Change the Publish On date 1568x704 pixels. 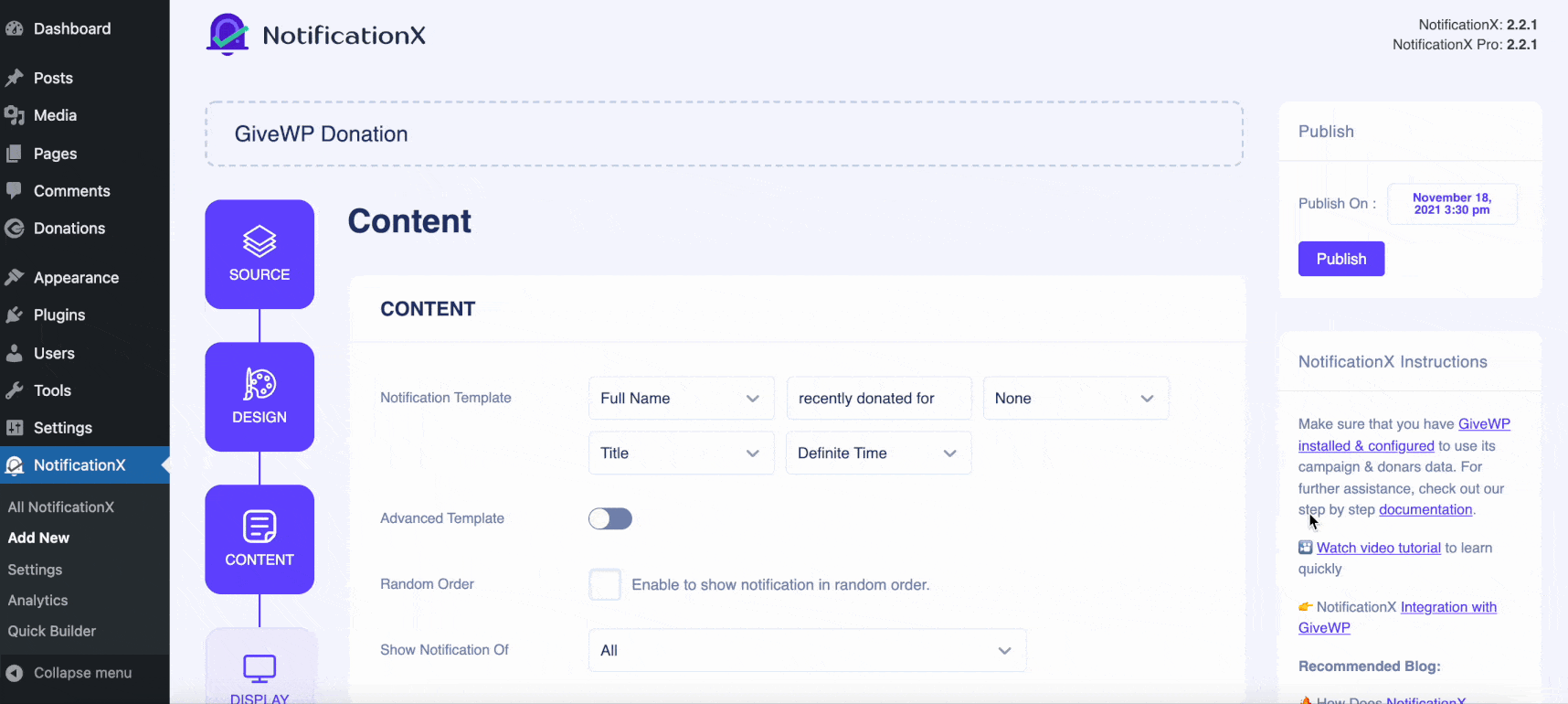(x=1452, y=204)
